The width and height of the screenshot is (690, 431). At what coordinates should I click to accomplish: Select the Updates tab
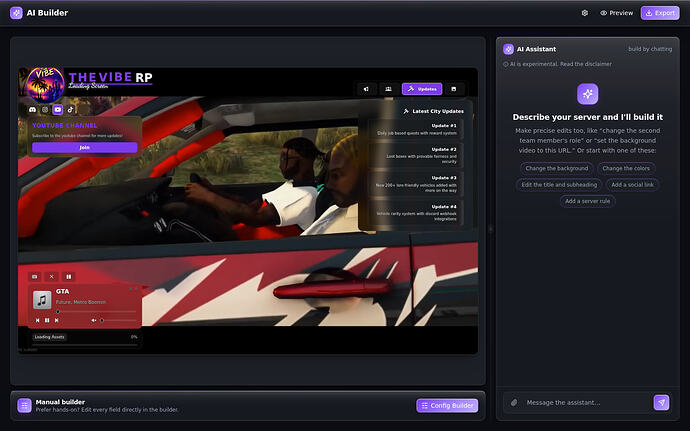click(x=422, y=89)
